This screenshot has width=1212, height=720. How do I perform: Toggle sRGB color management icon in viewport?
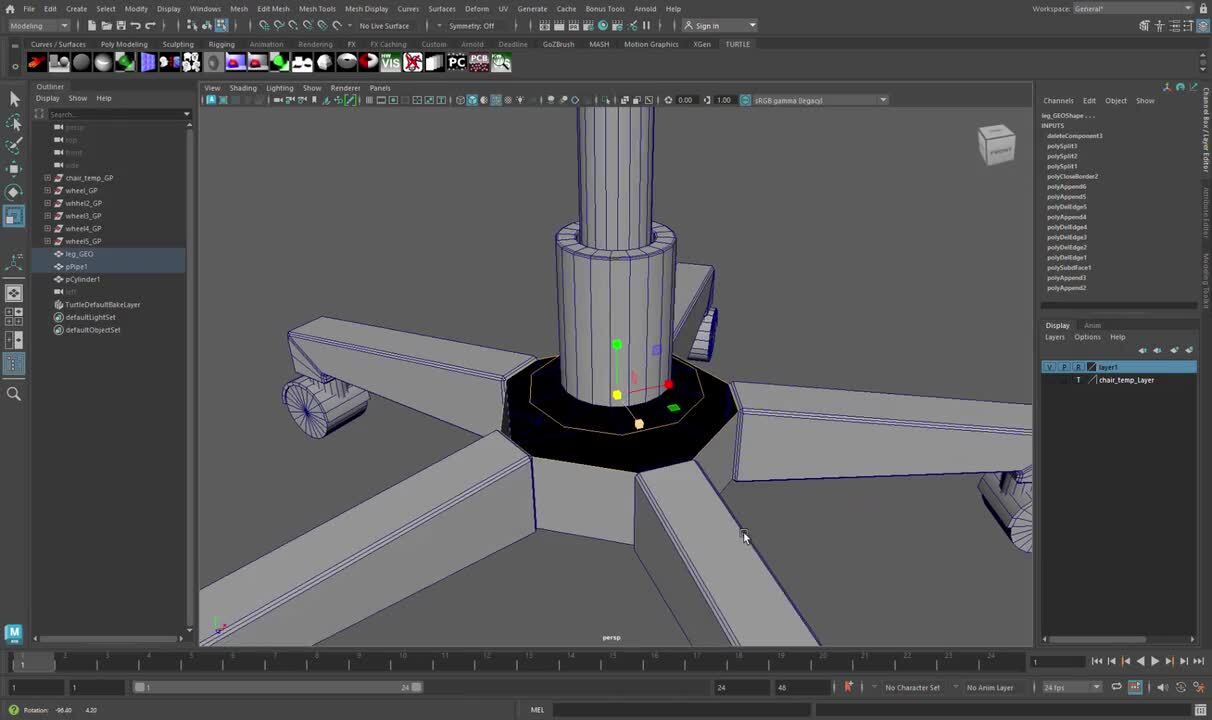(x=745, y=100)
